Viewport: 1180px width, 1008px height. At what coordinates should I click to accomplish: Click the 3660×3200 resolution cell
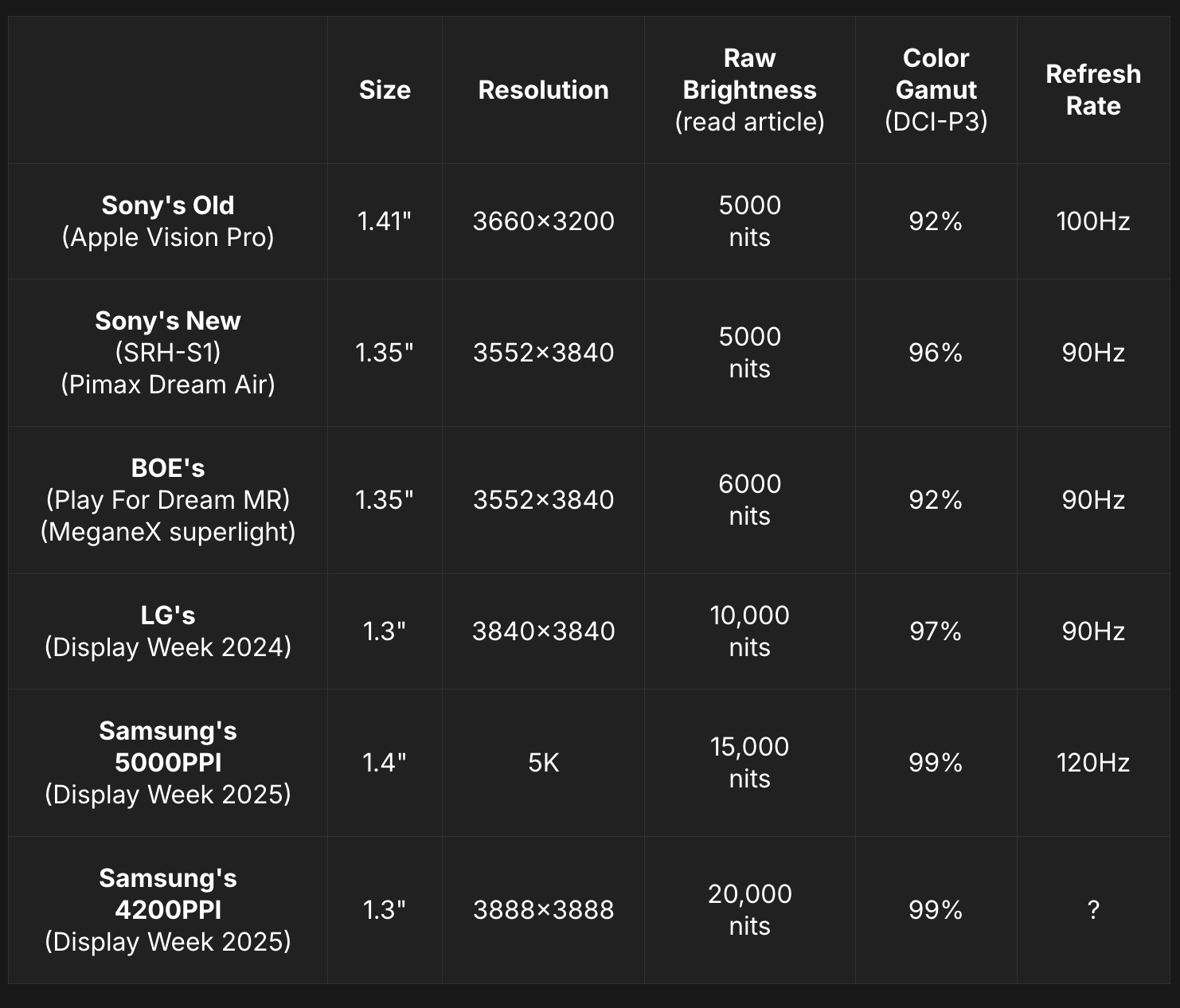point(543,221)
